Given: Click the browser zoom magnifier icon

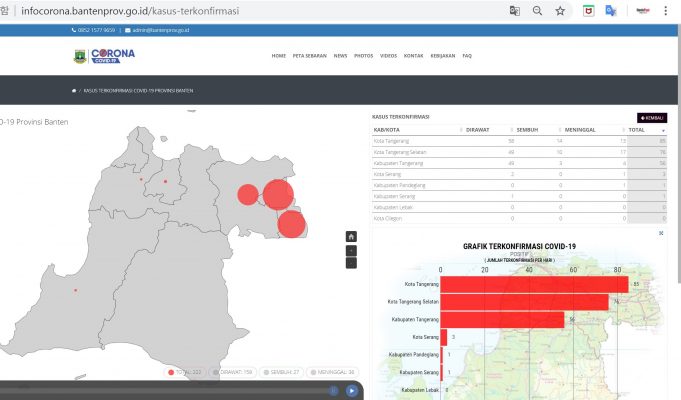Looking at the screenshot, I should click(537, 11).
